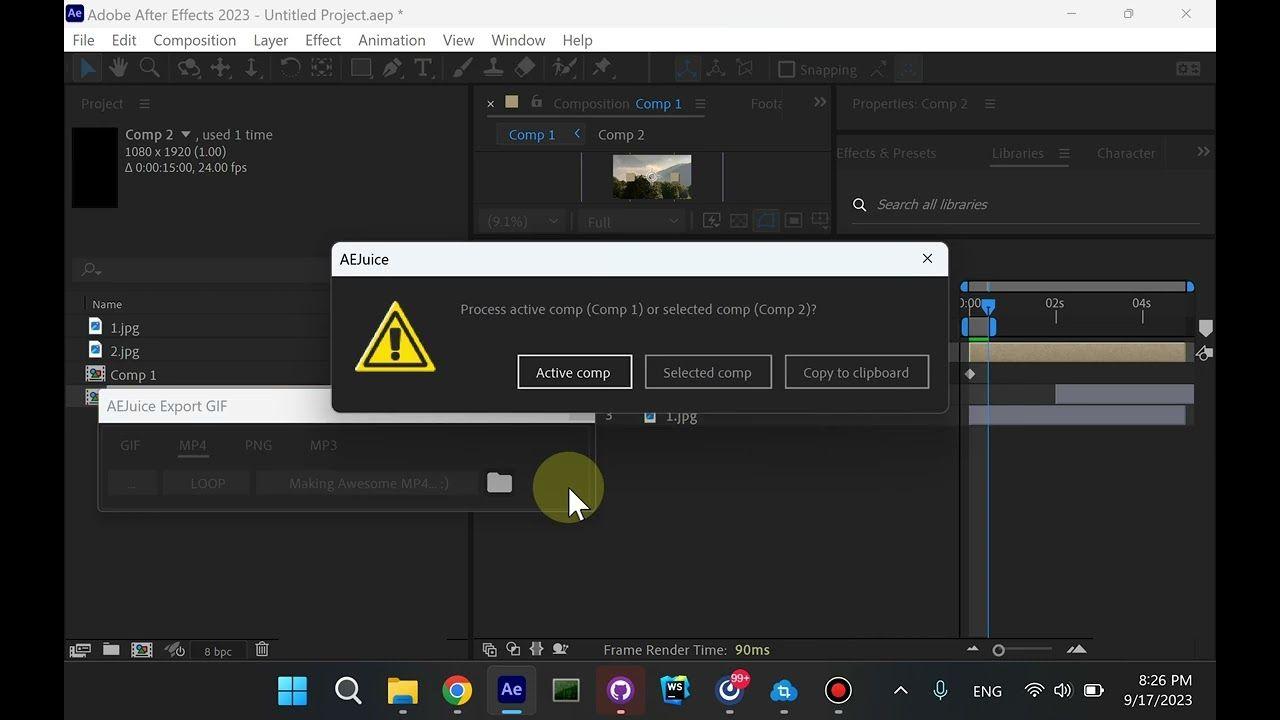Select the Rotation tool
1280x720 pixels.
[290, 68]
